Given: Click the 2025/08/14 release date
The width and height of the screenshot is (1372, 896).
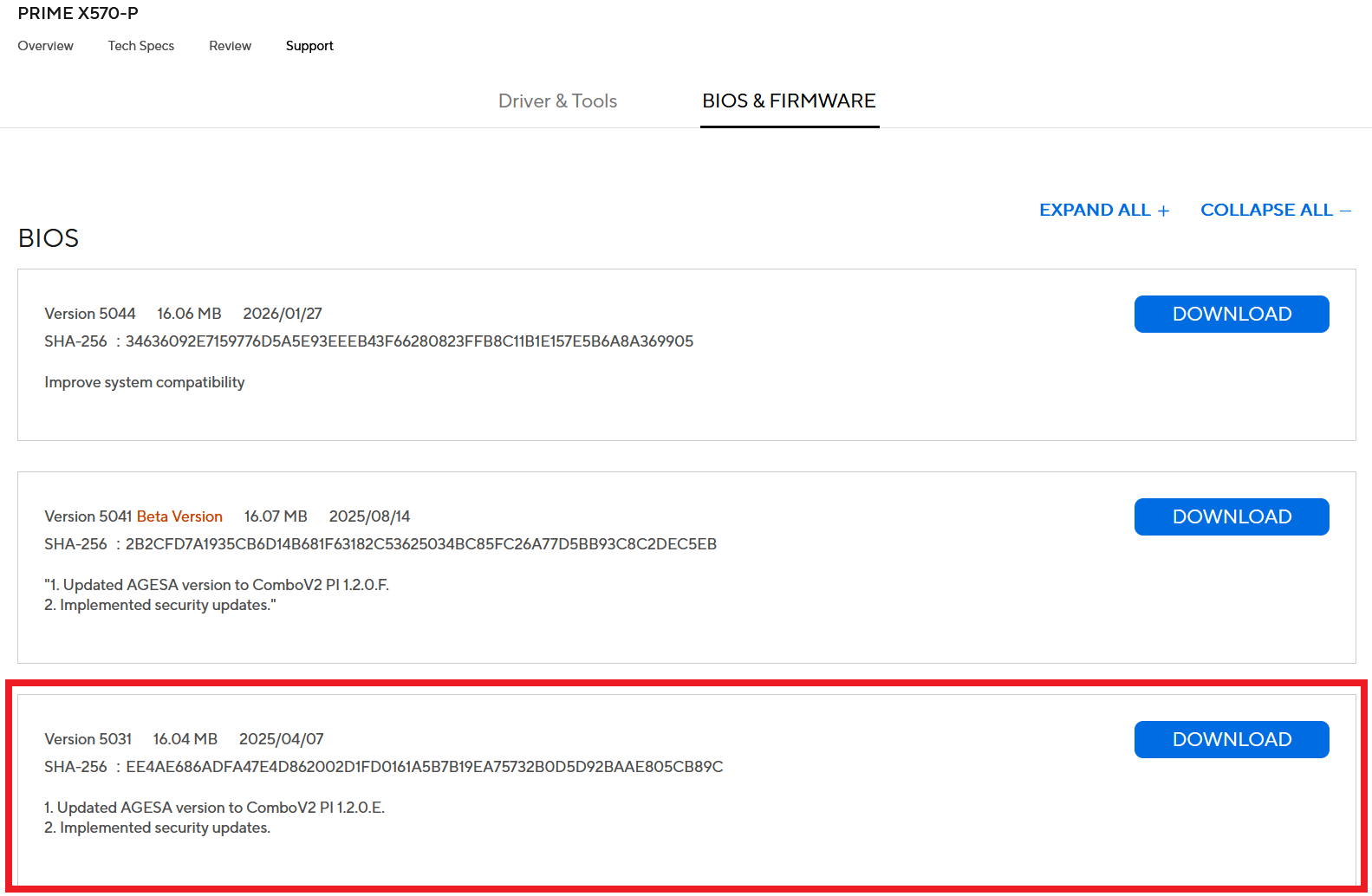Looking at the screenshot, I should 369,516.
